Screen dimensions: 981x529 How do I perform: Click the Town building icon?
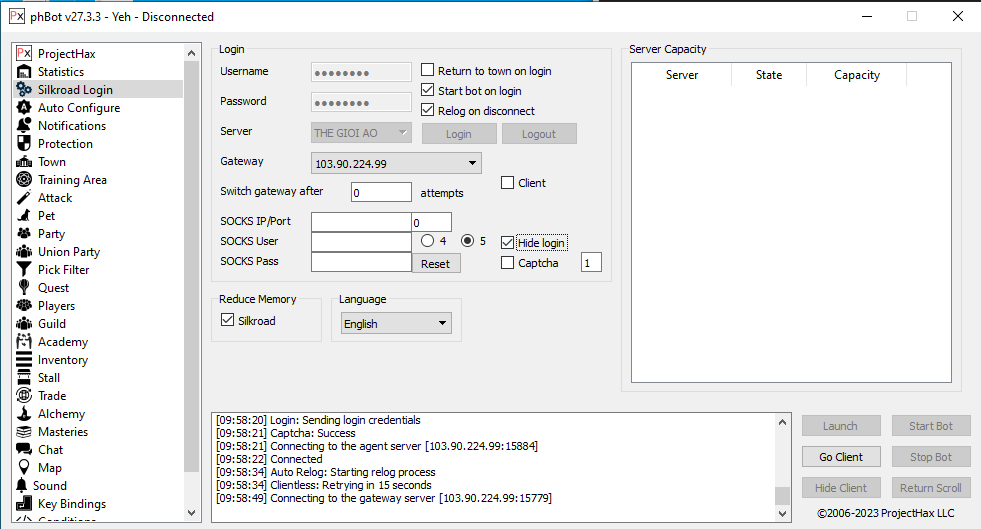pyautogui.click(x=24, y=162)
